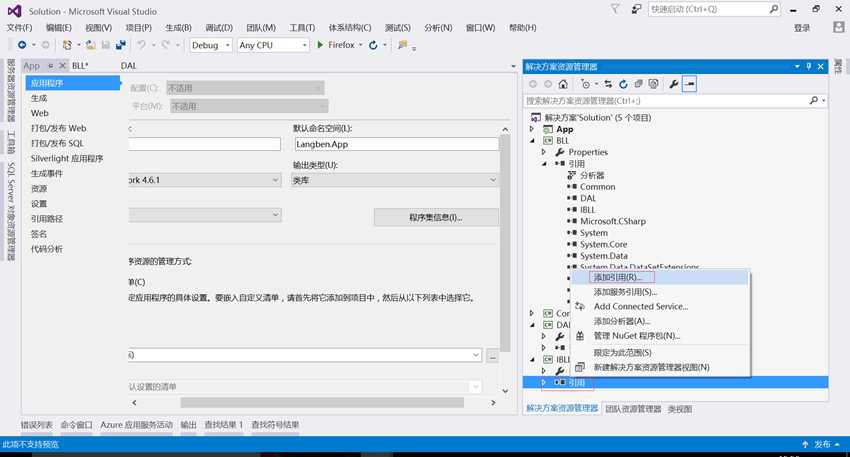Collapse the BLL 引用 references node

point(544,164)
